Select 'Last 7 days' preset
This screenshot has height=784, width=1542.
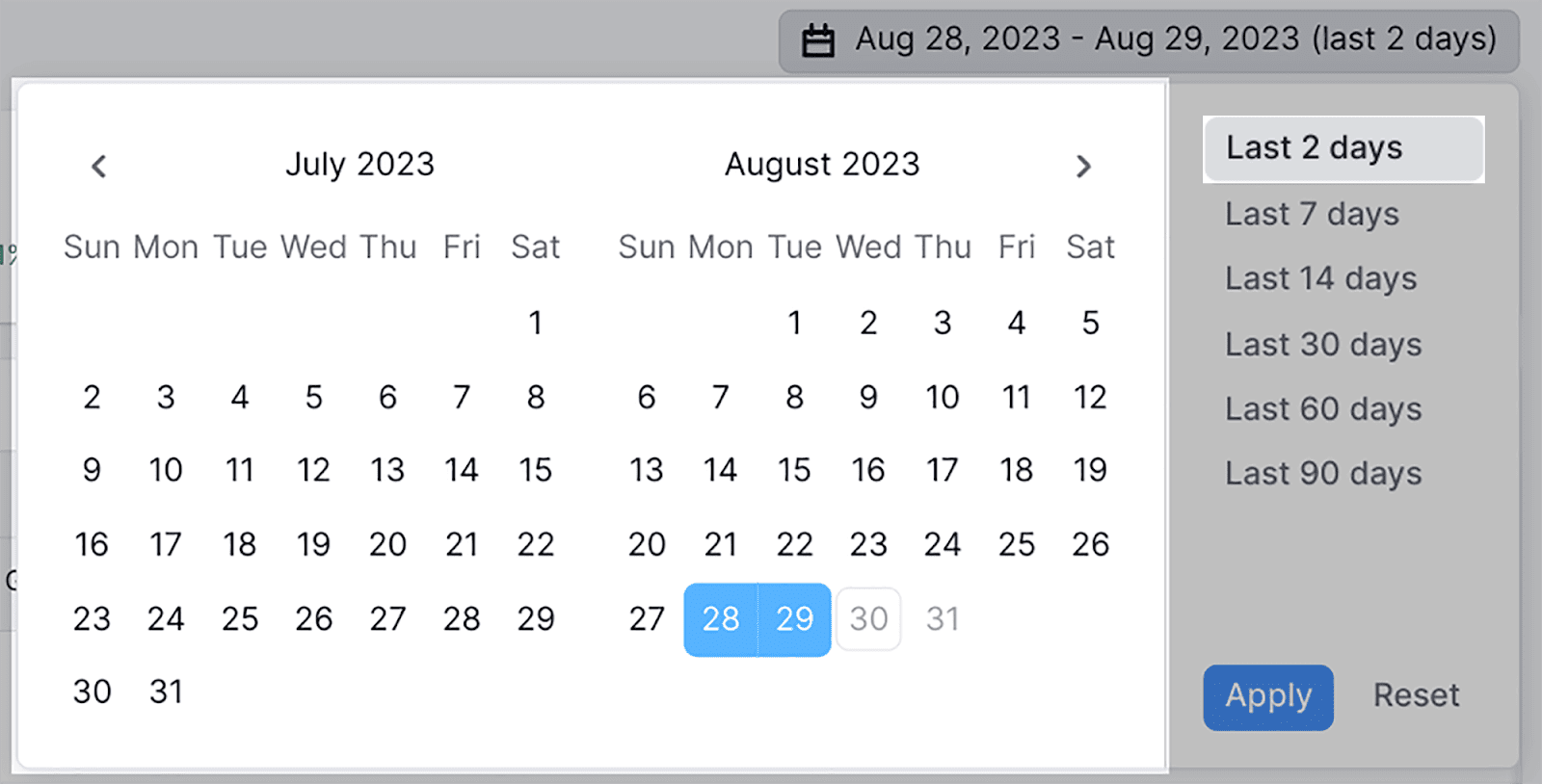1312,213
